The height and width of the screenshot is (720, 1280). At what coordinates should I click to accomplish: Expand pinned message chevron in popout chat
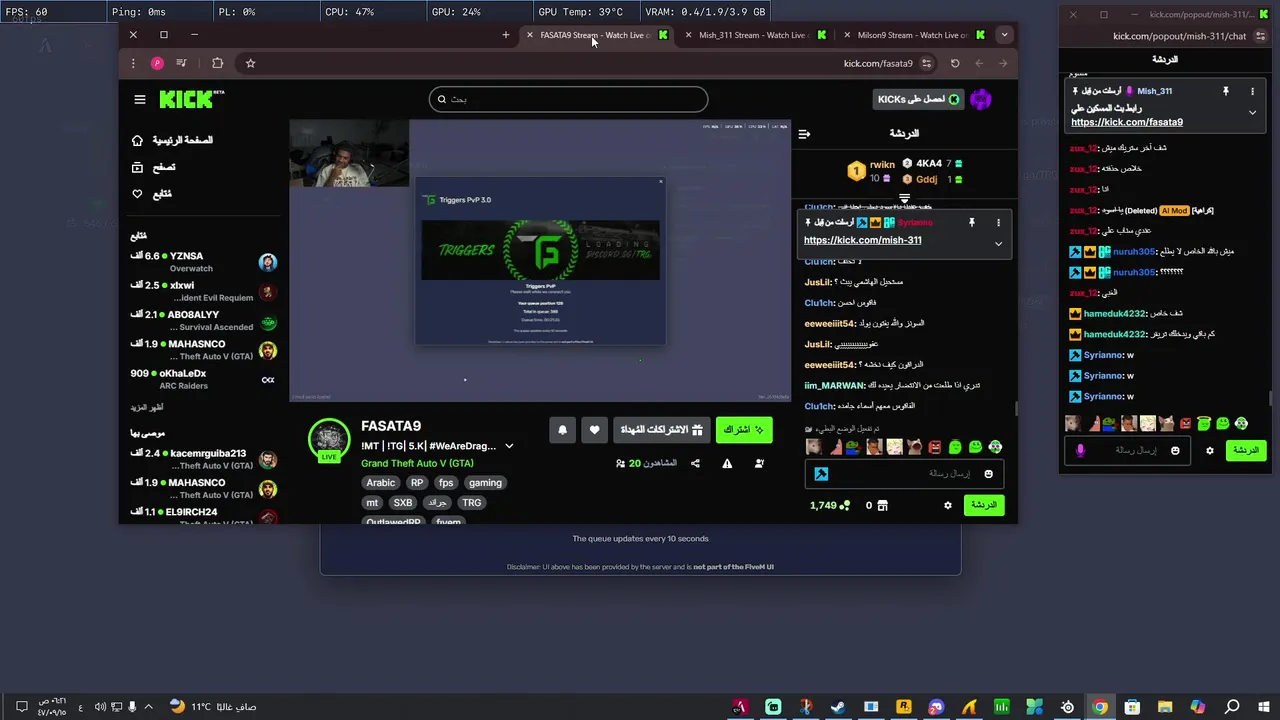[1252, 112]
